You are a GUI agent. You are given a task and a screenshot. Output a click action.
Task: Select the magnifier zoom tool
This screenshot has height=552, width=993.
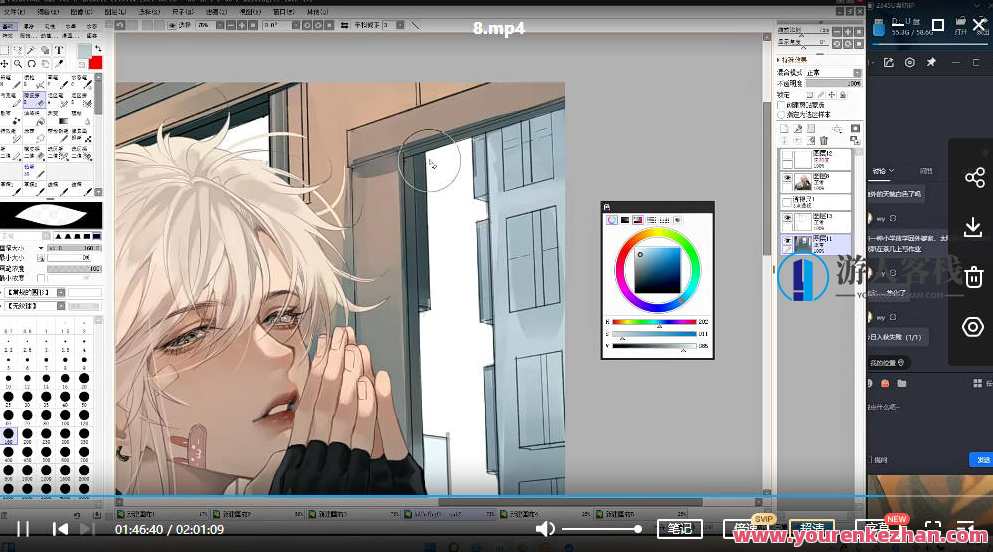[19, 64]
